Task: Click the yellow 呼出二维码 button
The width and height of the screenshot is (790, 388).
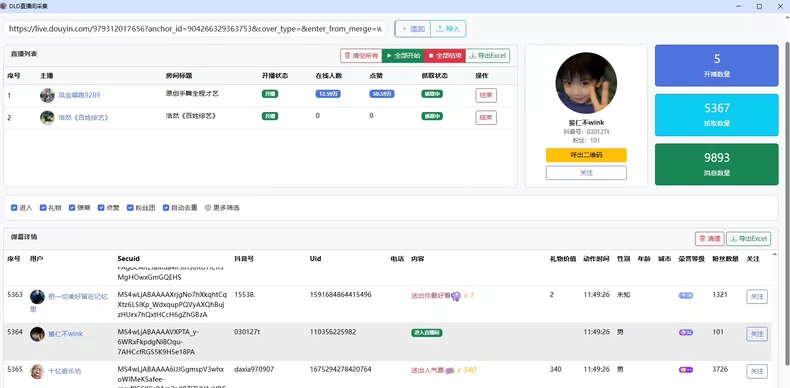Action: click(x=586, y=155)
